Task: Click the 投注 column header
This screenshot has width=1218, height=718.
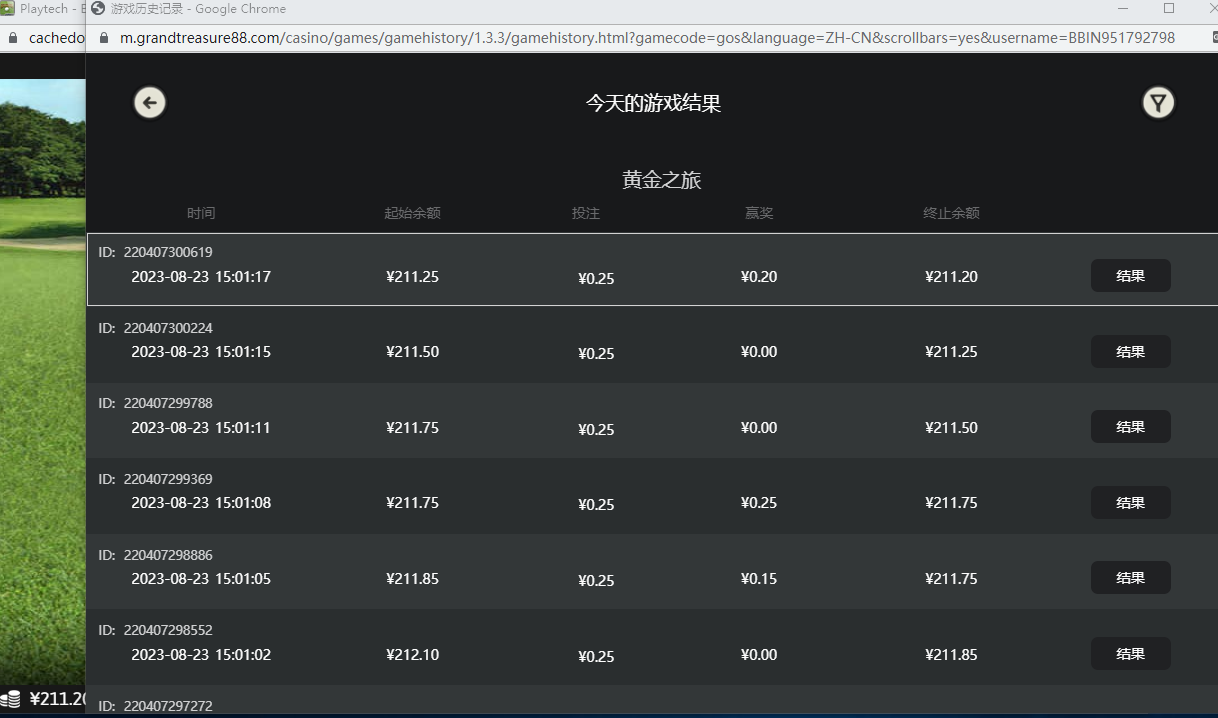Action: tap(586, 213)
